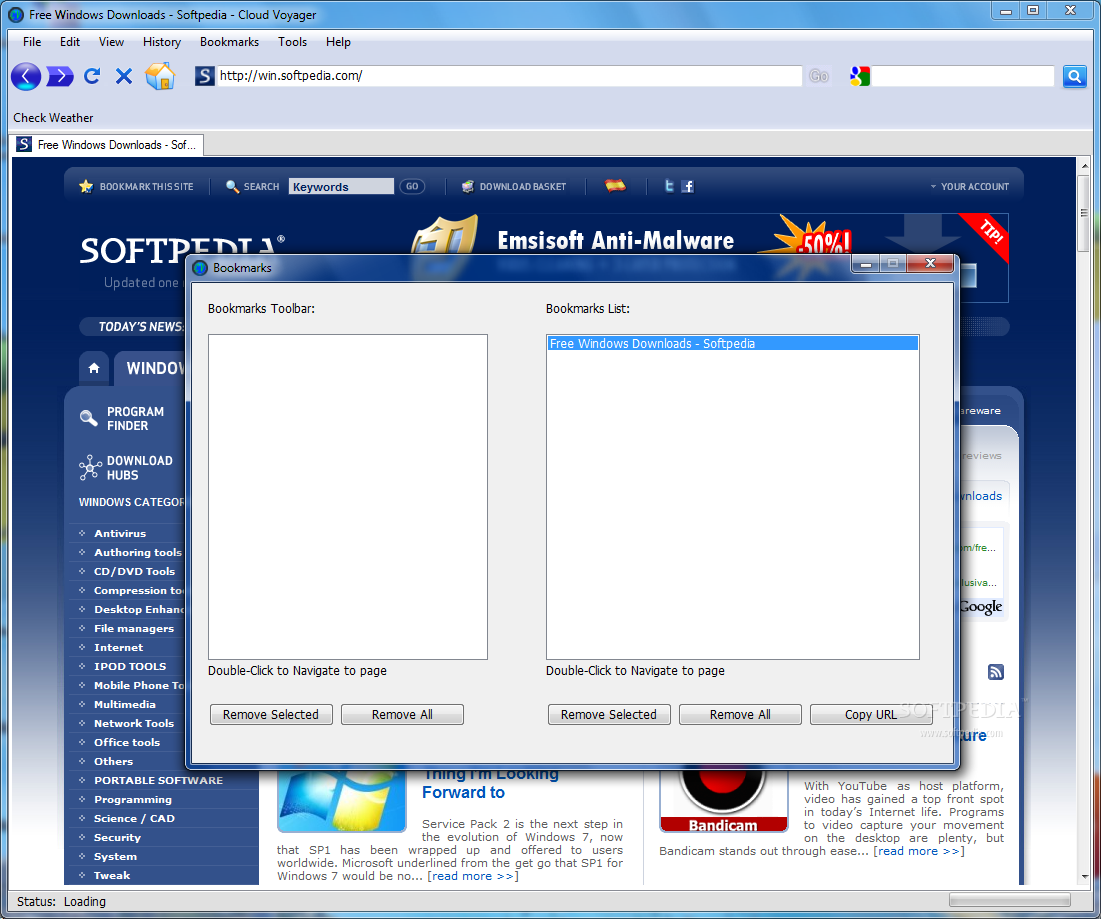Image resolution: width=1101 pixels, height=919 pixels.
Task: Open the Home page icon
Action: tap(160, 76)
